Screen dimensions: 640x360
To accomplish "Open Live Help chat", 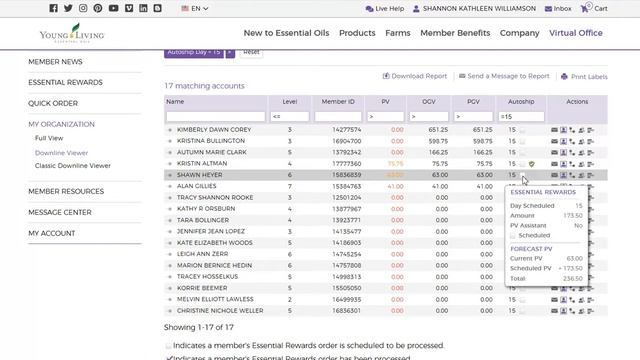I will [x=385, y=9].
